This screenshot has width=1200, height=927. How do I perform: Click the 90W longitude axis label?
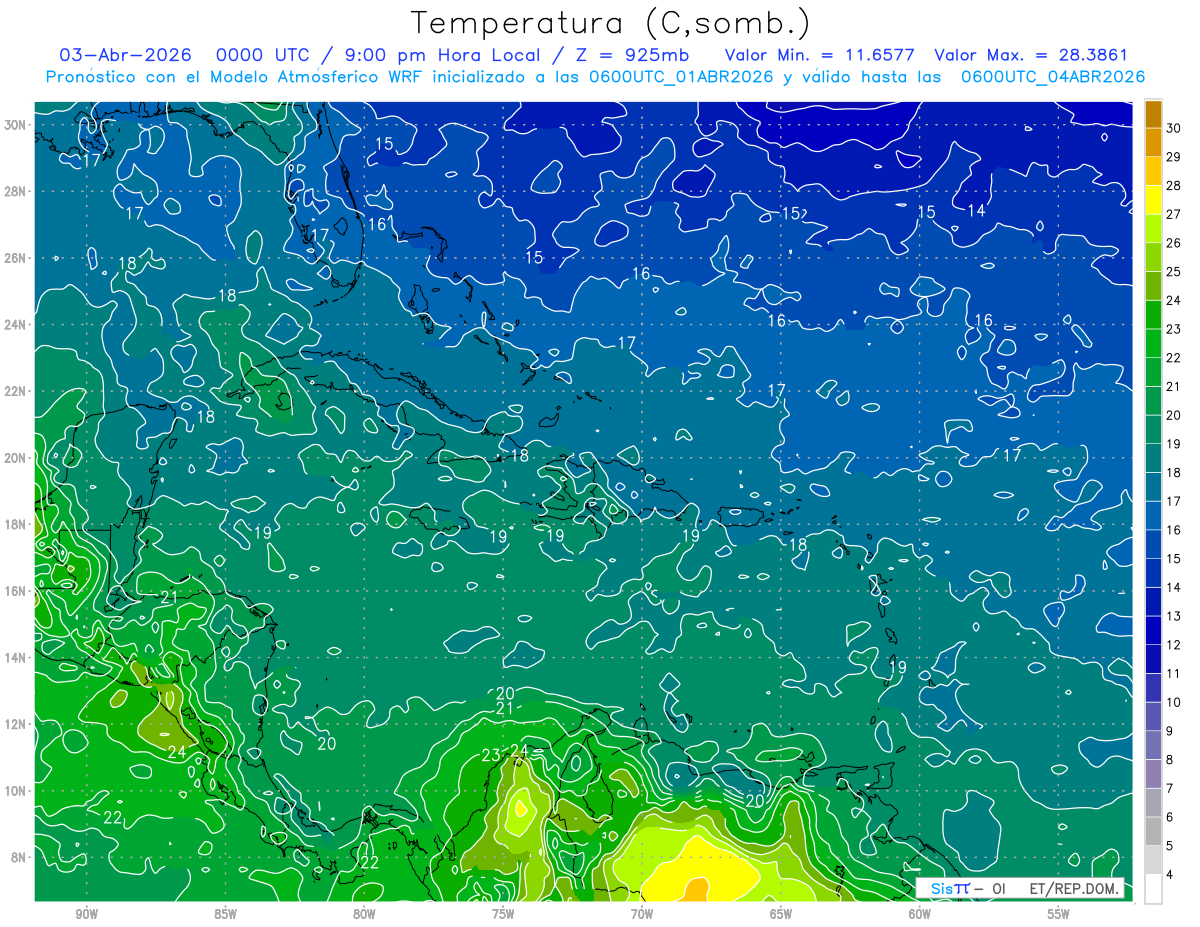(86, 914)
